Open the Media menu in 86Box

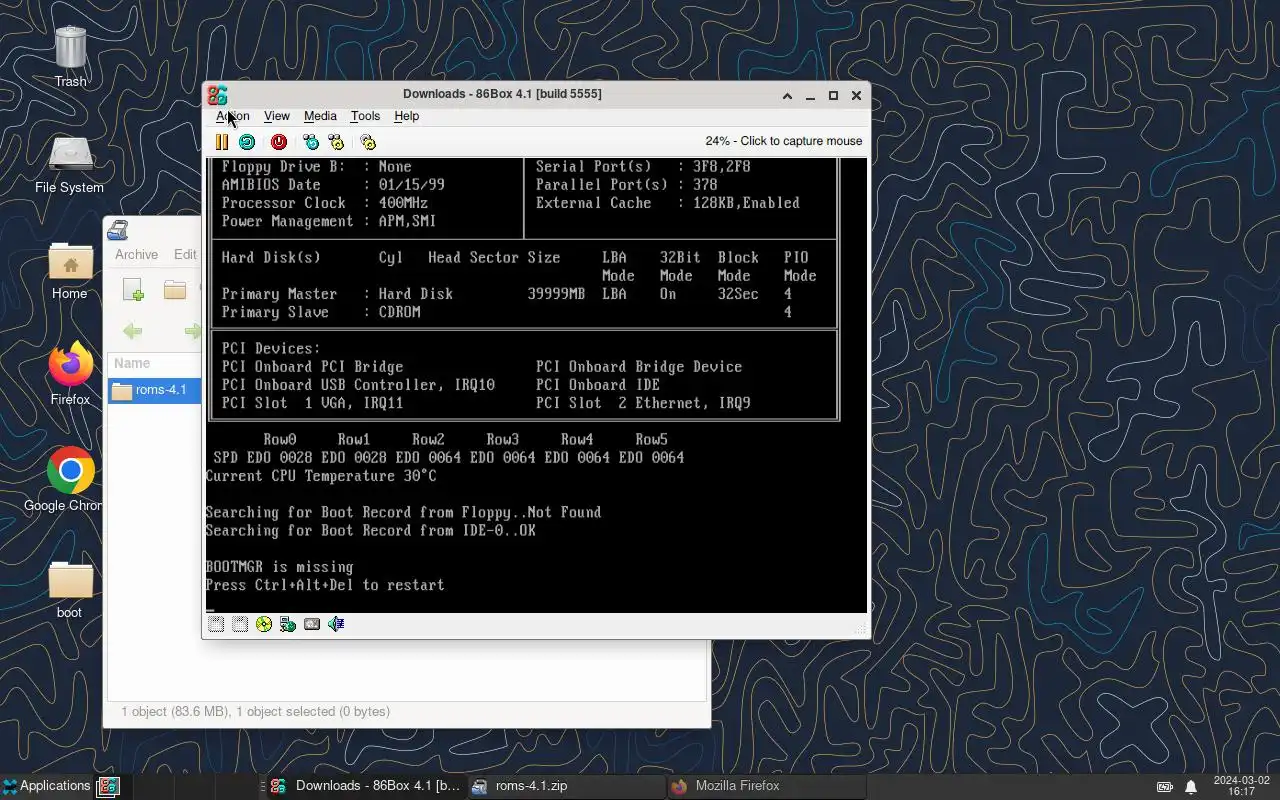click(320, 116)
